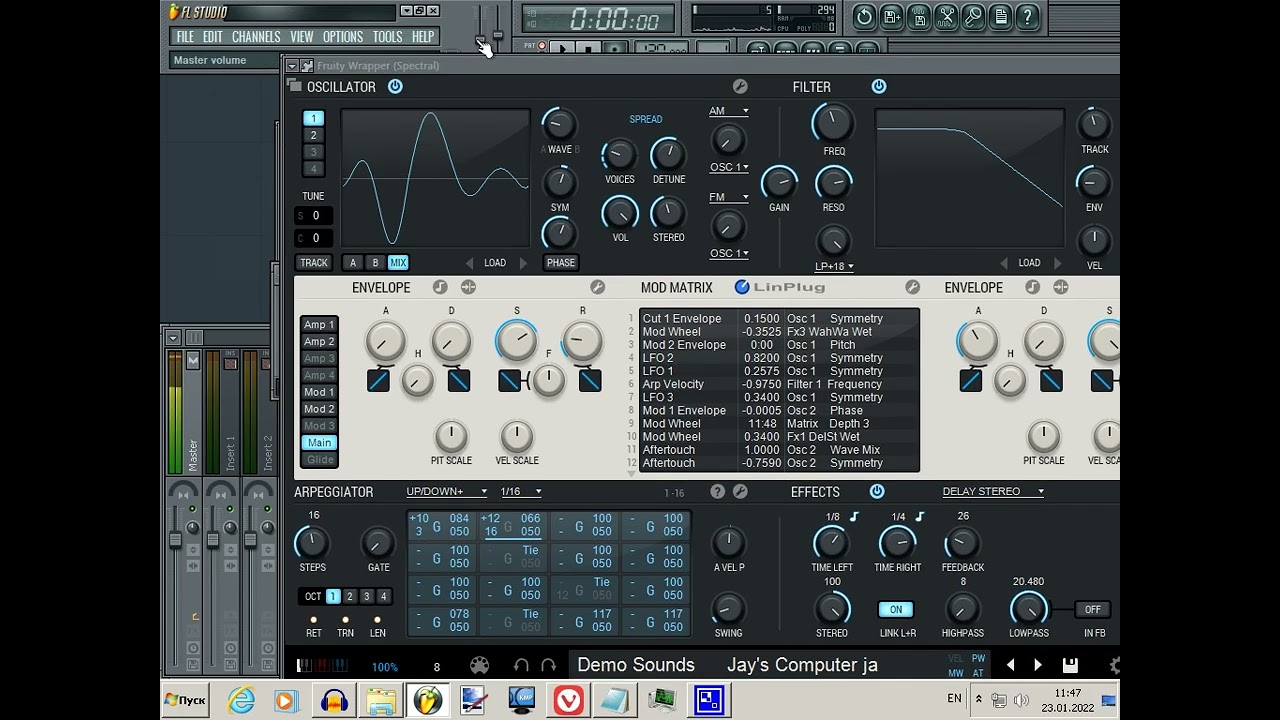
Task: Toggle the Filter section power button
Action: coord(878,87)
